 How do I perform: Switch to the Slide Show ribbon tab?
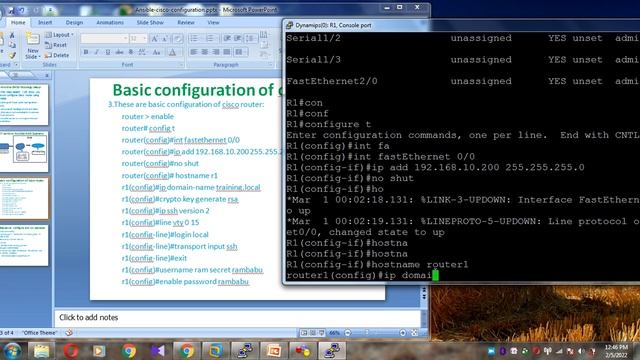pyautogui.click(x=150, y=22)
